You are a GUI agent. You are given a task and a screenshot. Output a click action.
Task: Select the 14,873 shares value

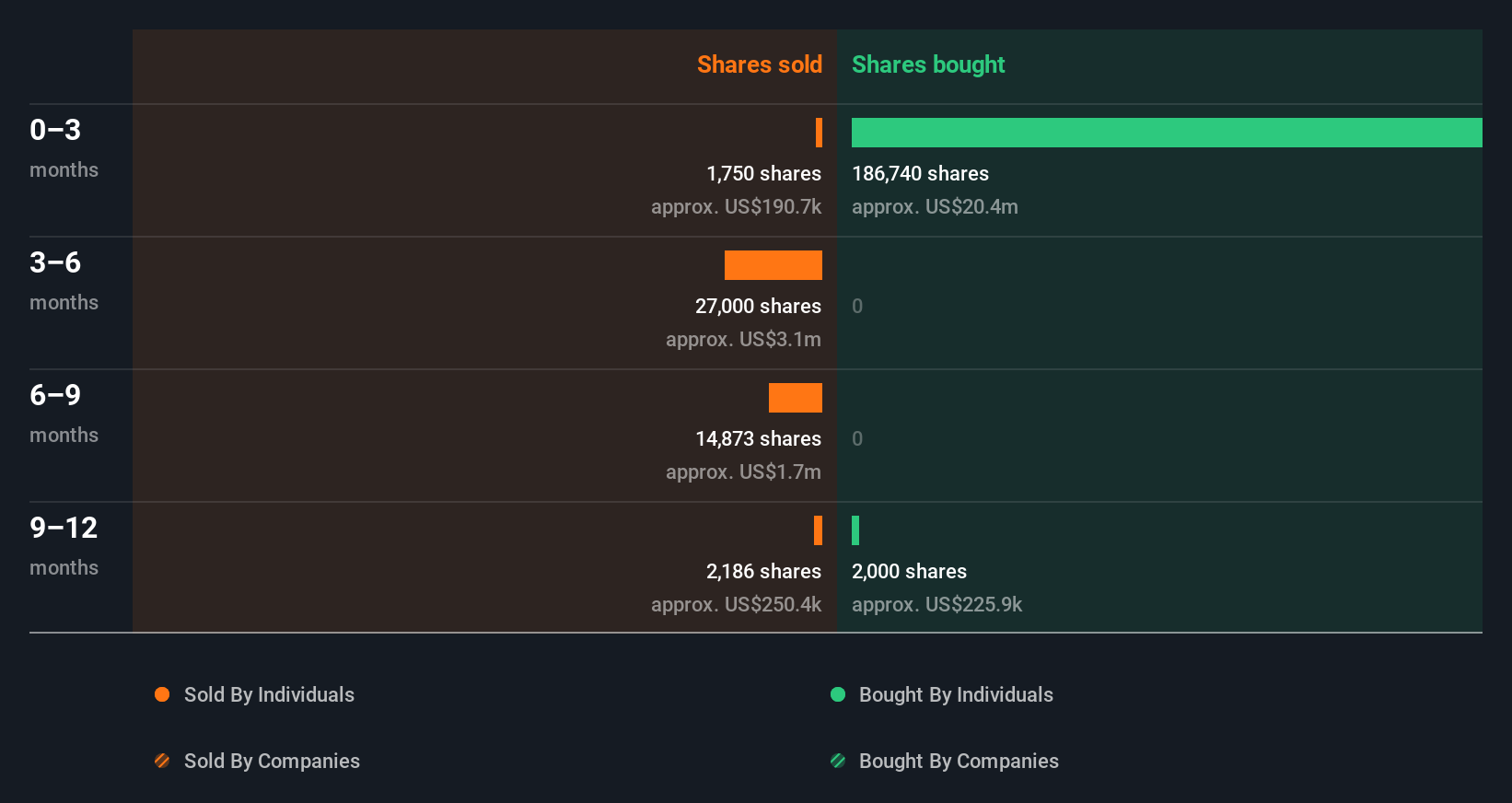tap(758, 438)
